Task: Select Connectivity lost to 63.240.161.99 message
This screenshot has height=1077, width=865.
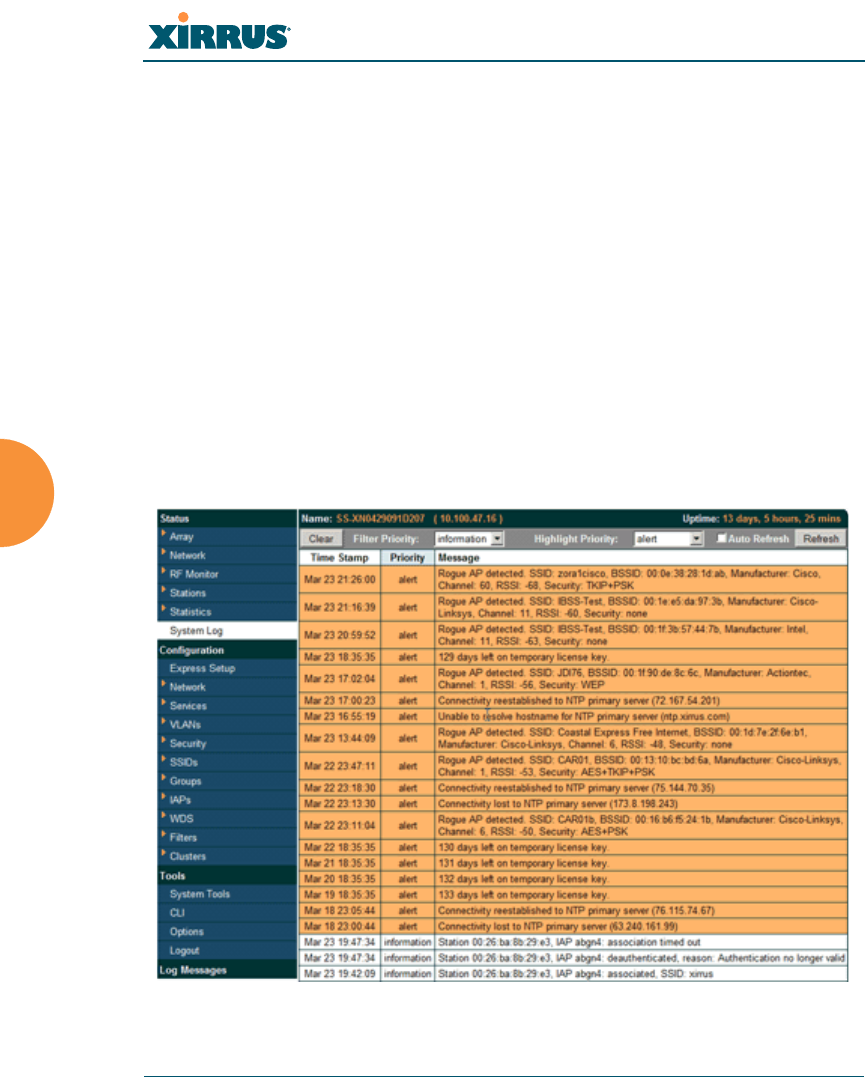Action: click(641, 927)
